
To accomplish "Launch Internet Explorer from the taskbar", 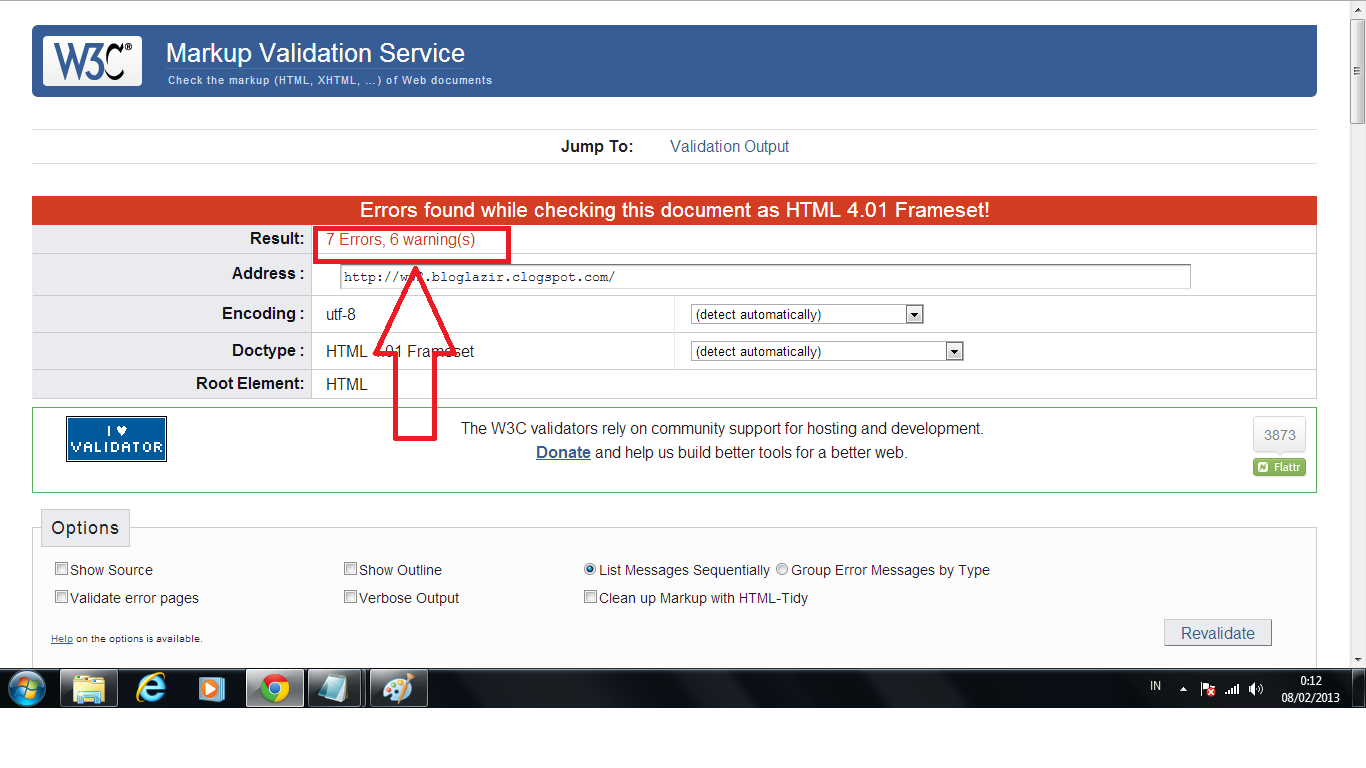I will [151, 688].
